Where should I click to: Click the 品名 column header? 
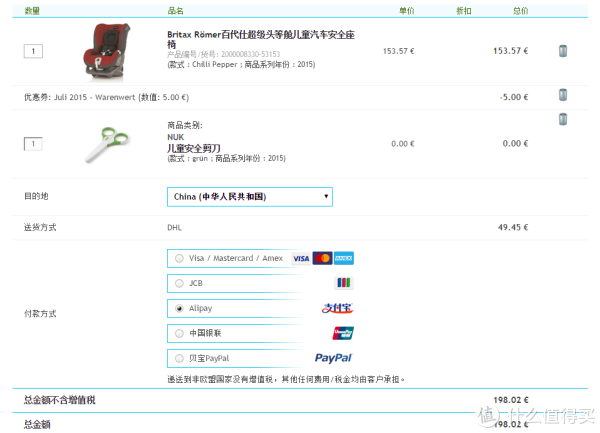[x=175, y=11]
